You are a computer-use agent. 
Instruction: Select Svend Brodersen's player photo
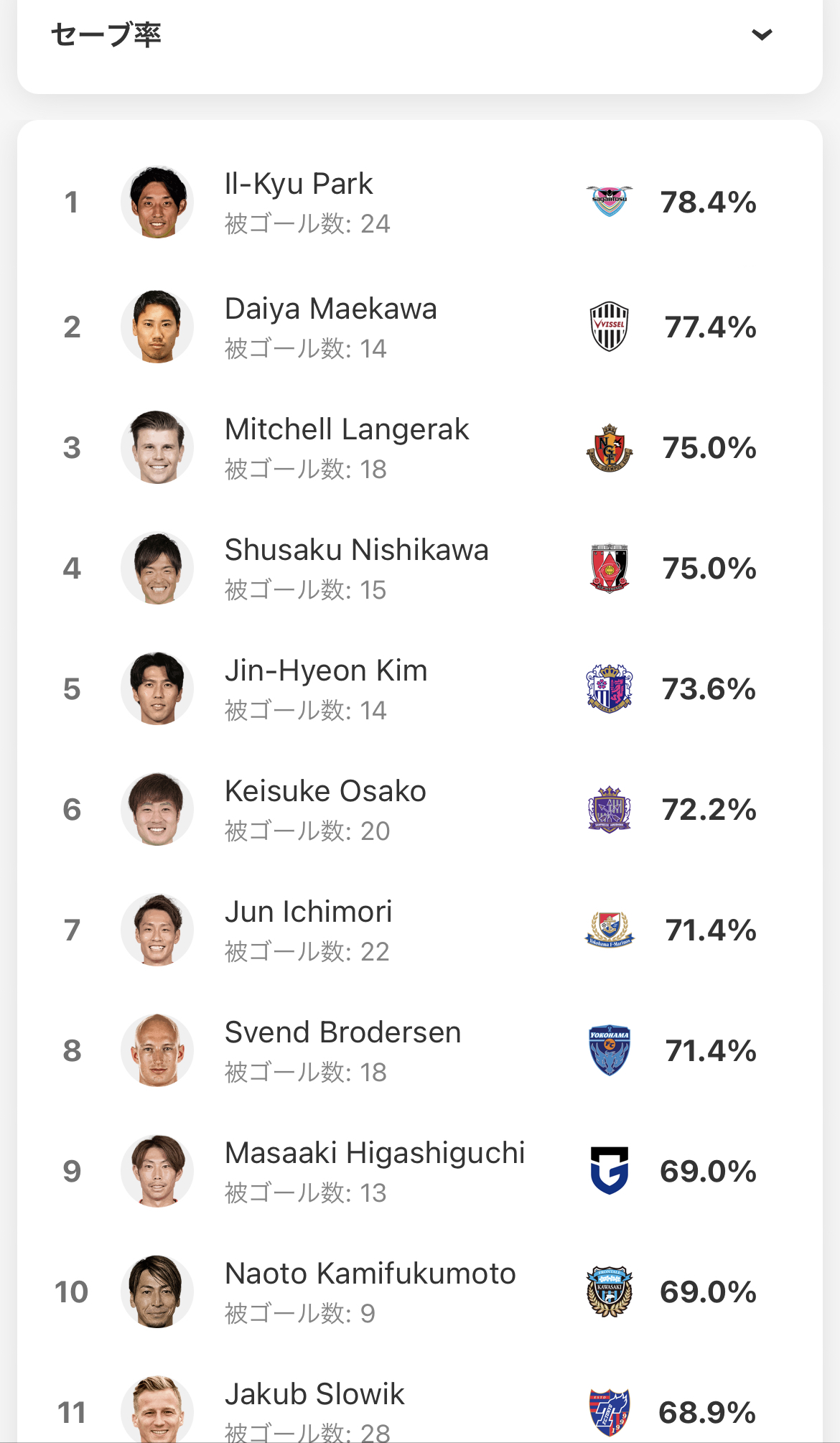(157, 1050)
